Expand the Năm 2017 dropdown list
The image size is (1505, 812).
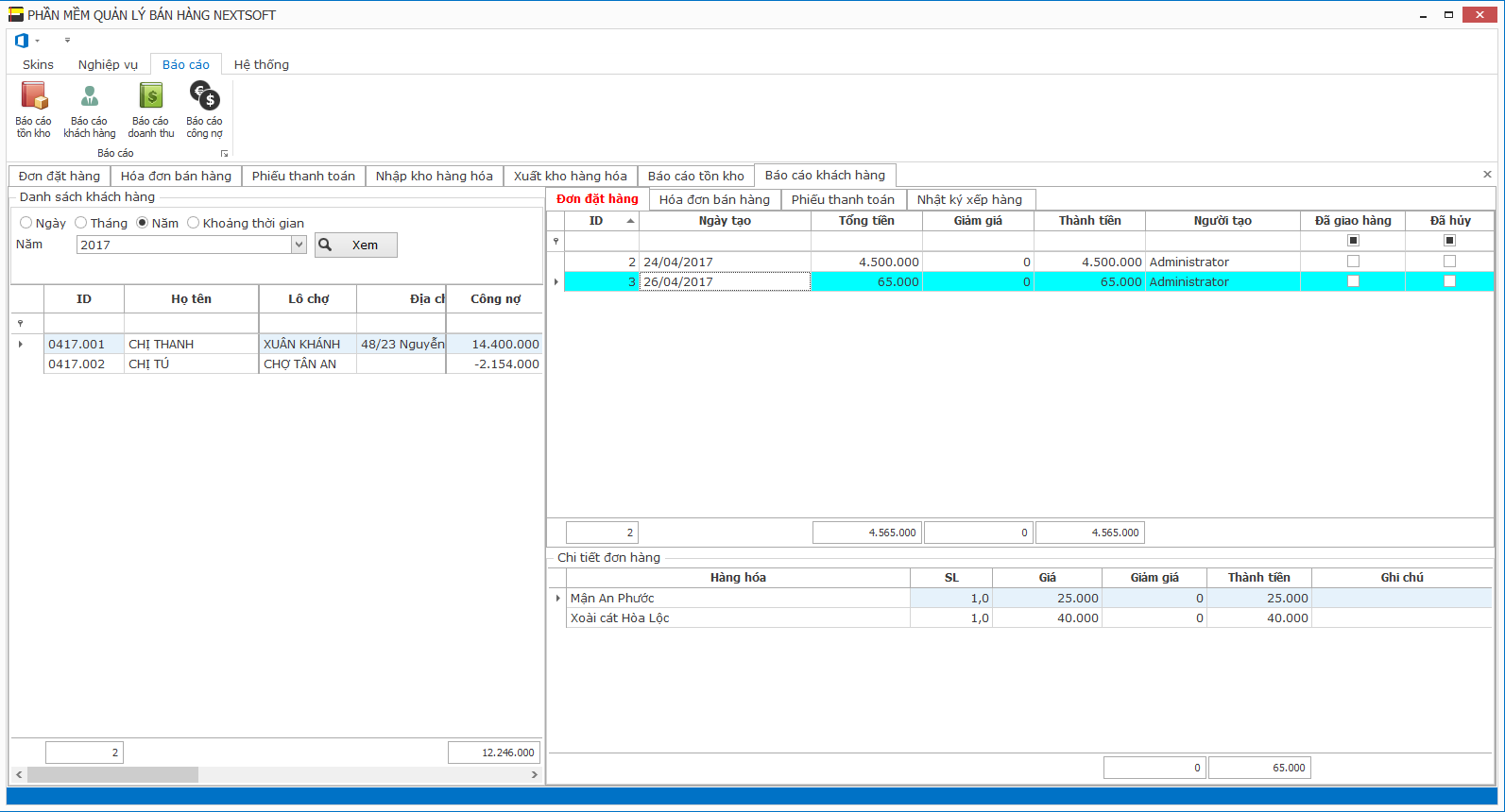[299, 245]
